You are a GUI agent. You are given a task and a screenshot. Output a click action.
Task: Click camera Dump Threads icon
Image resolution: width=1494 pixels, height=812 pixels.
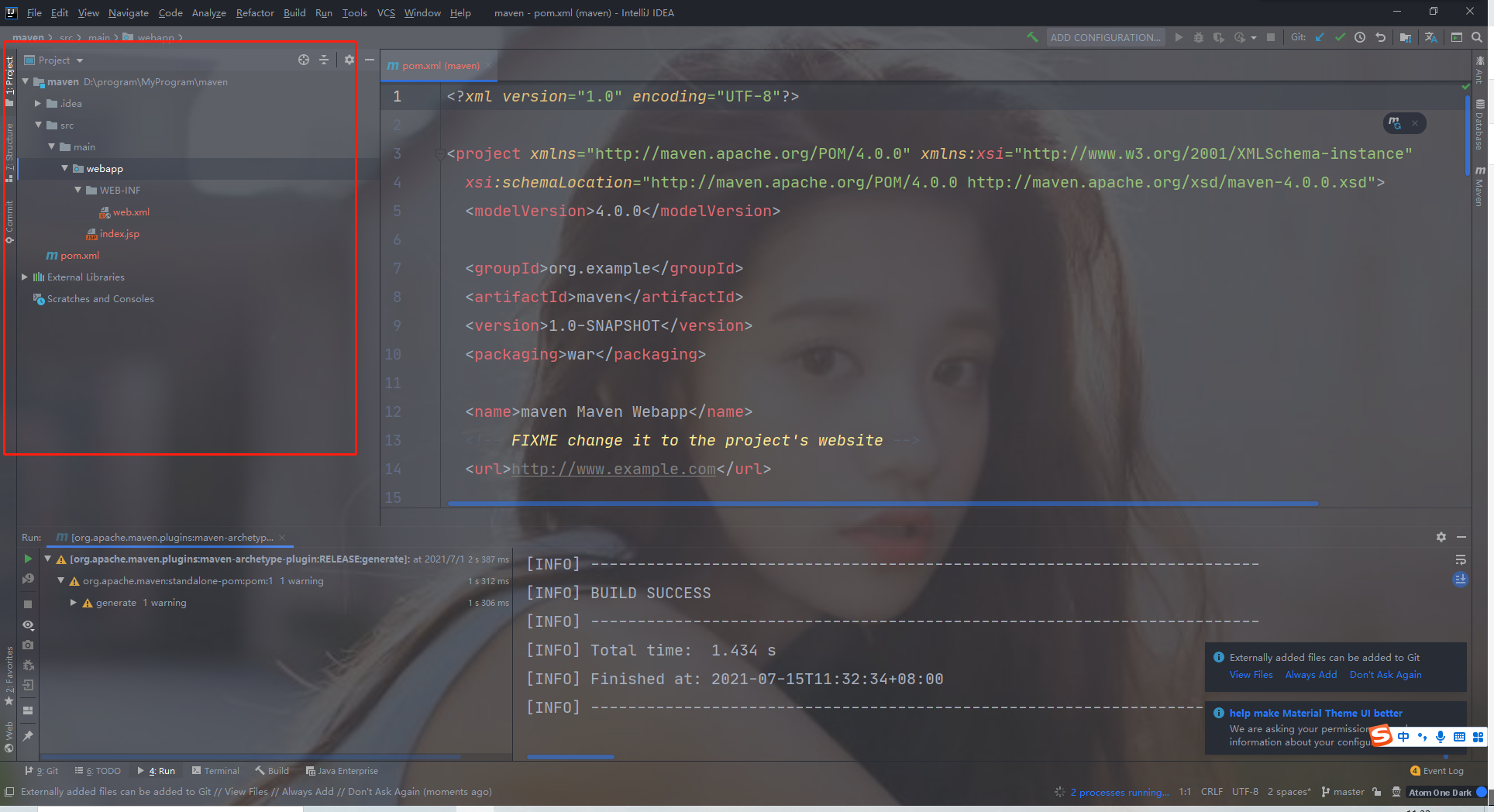click(x=28, y=645)
